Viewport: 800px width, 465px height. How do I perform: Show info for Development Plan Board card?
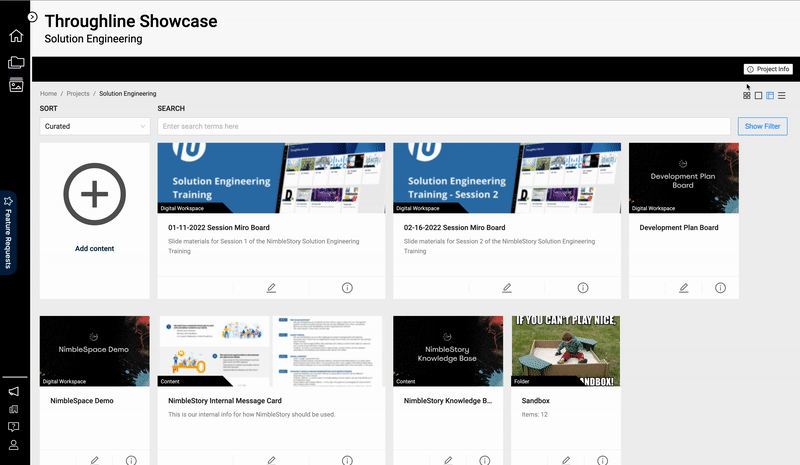click(720, 287)
